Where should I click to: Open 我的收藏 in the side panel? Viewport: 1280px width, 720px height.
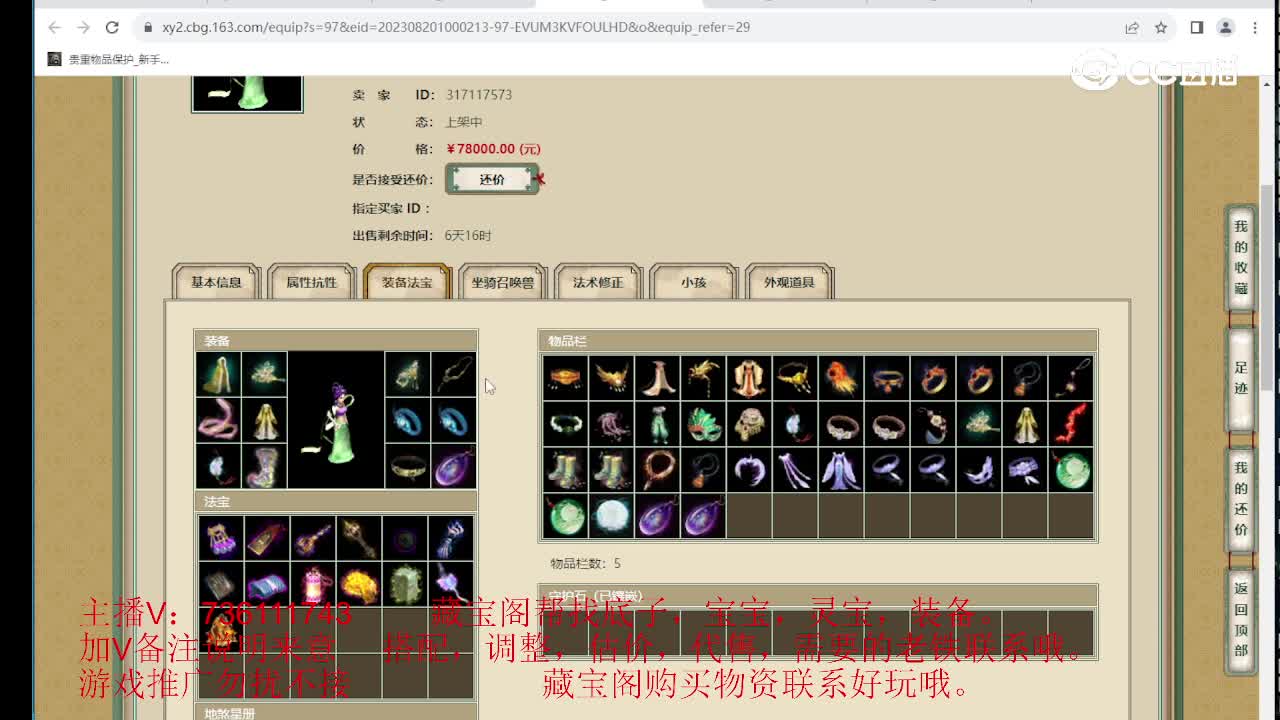[x=1240, y=258]
